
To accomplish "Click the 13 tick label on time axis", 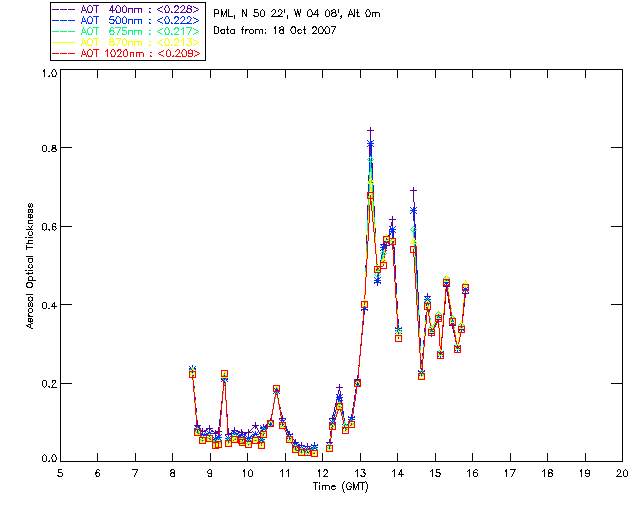I will pyautogui.click(x=360, y=473).
